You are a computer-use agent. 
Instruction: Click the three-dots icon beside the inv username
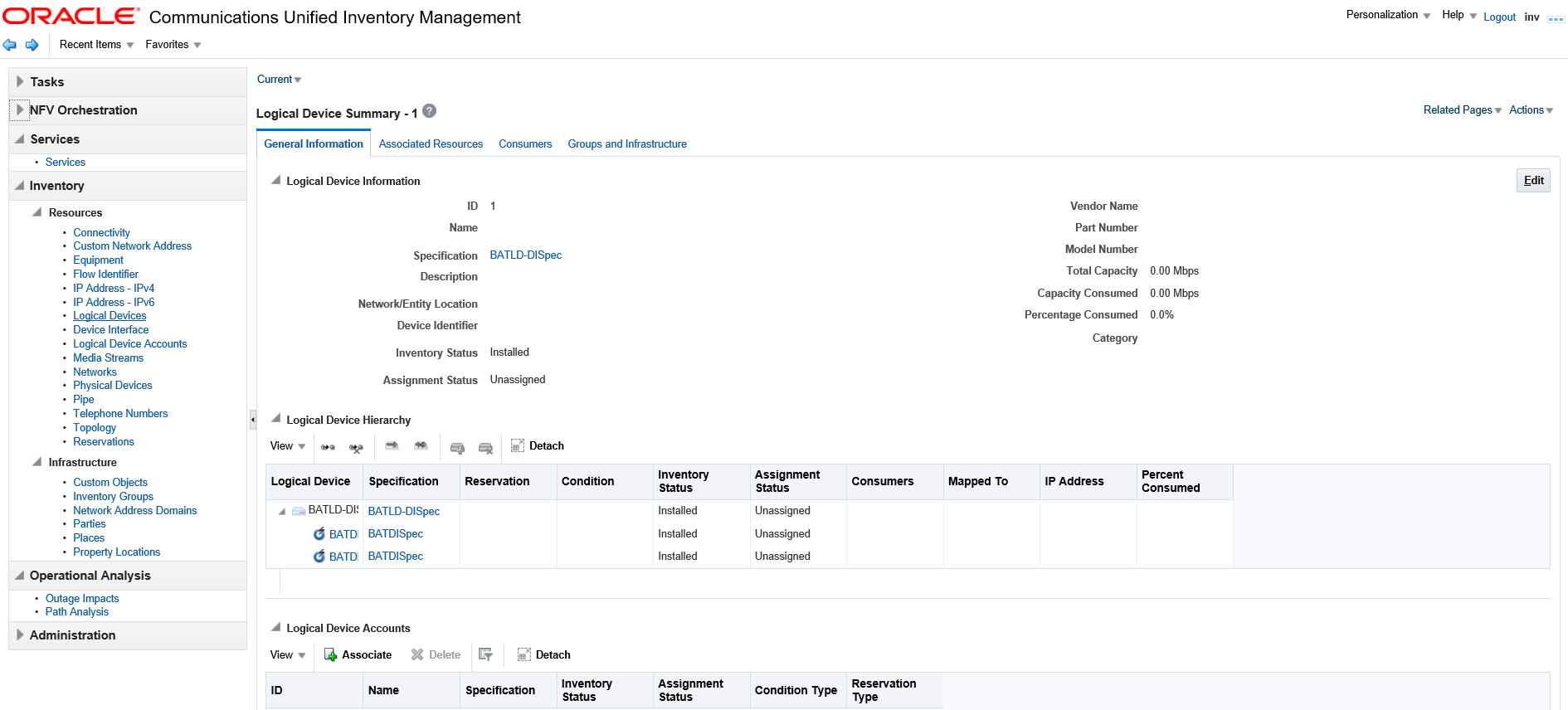[1556, 18]
